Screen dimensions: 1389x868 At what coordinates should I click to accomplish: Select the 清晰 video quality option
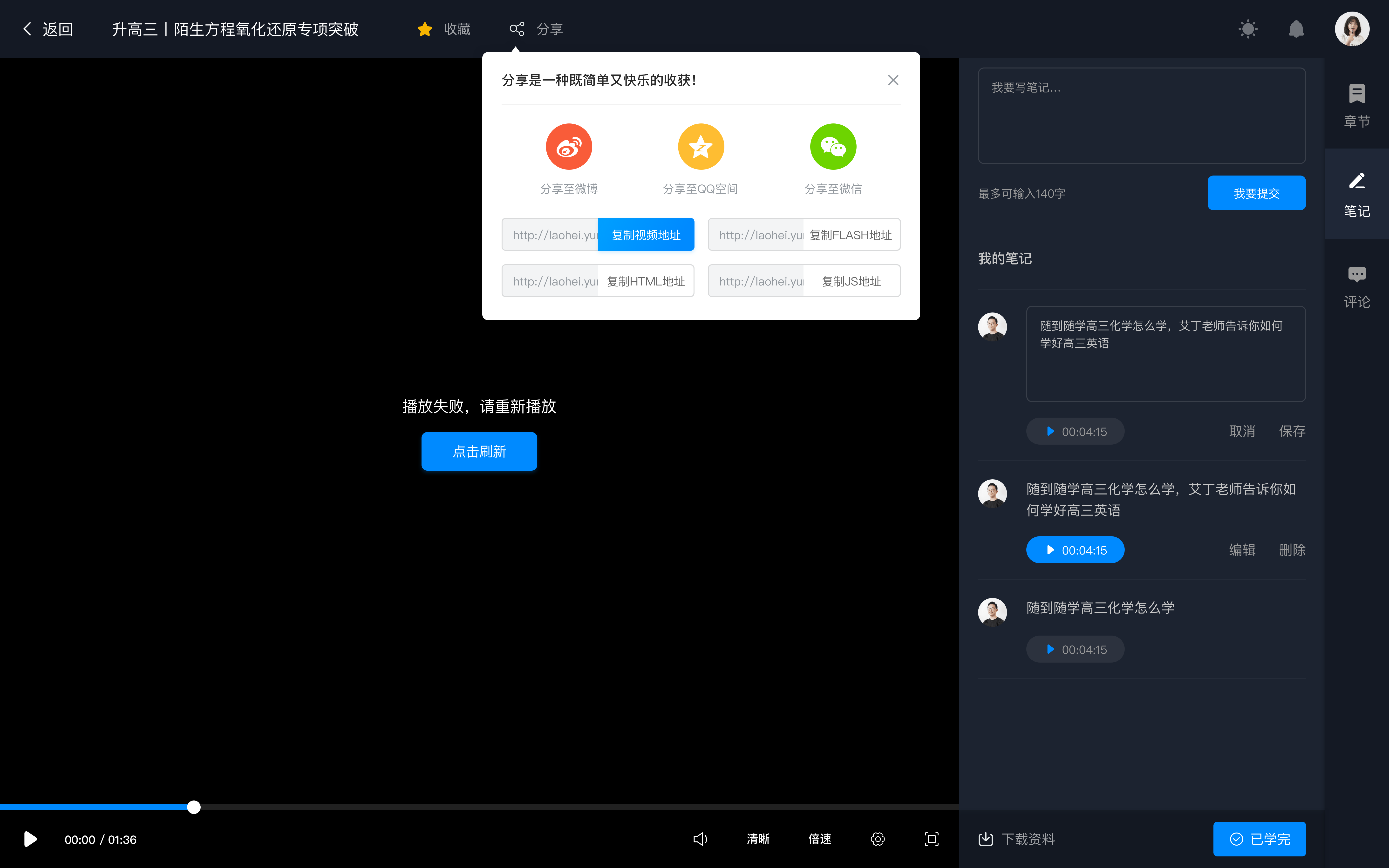[757, 839]
